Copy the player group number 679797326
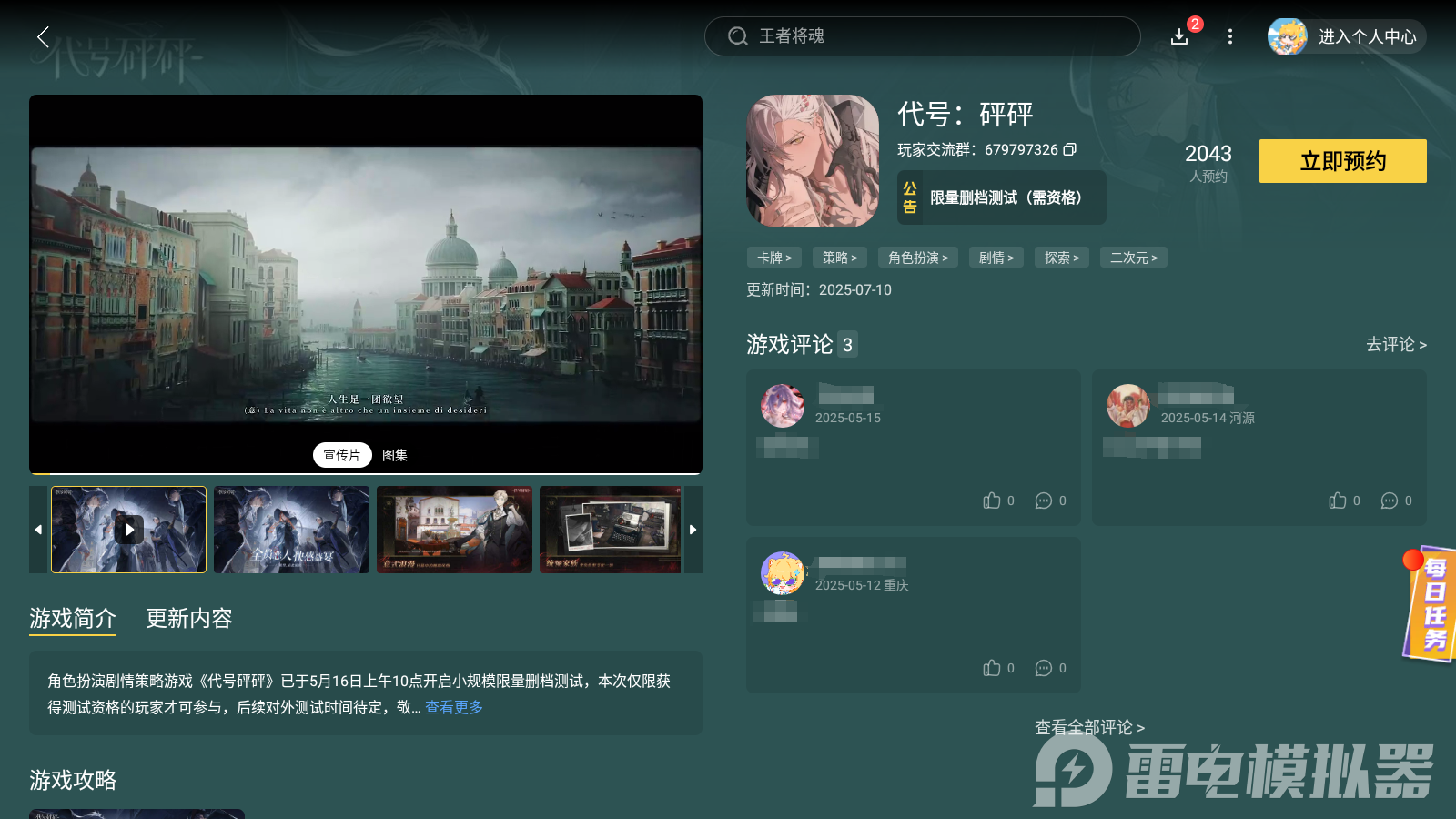The width and height of the screenshot is (1456, 819). [1070, 149]
